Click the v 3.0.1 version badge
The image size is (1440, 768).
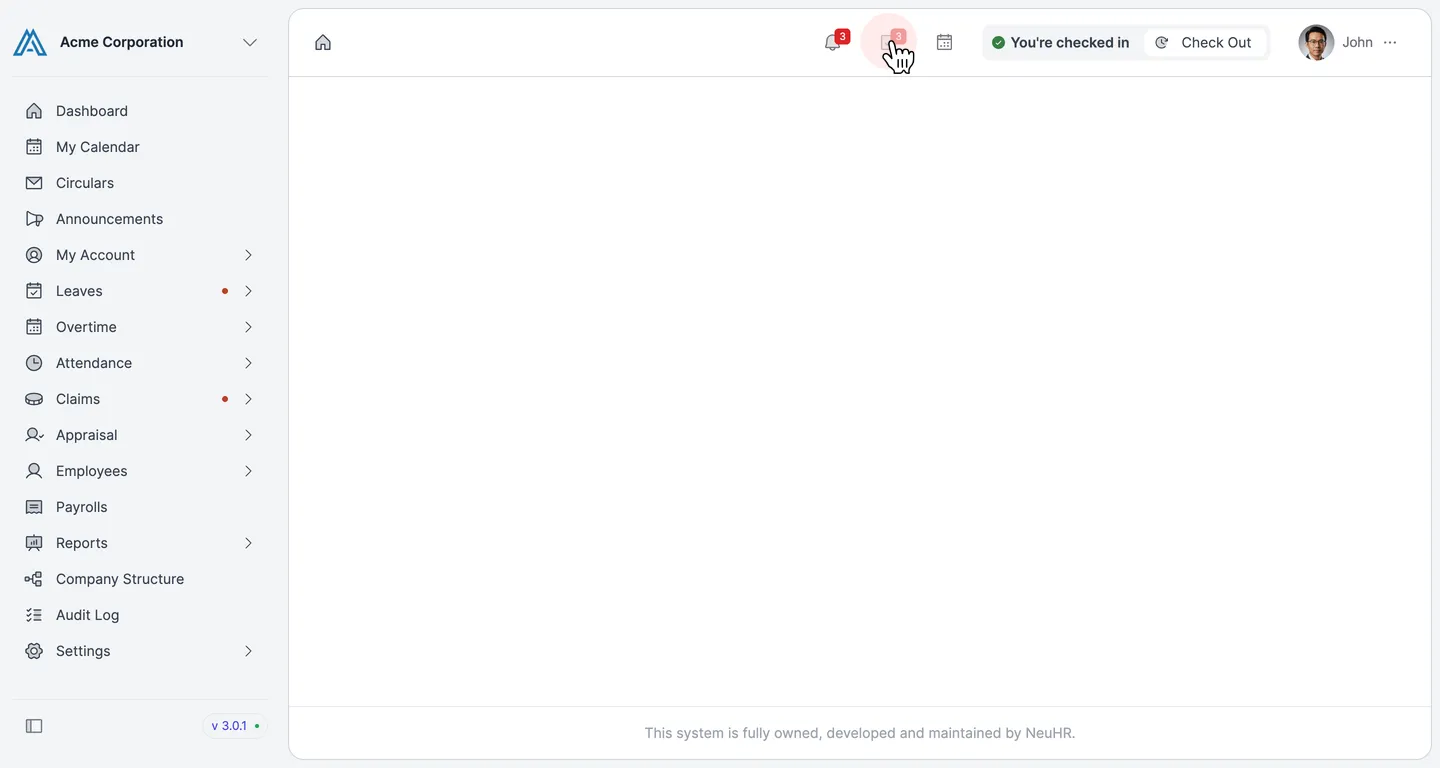tap(235, 726)
